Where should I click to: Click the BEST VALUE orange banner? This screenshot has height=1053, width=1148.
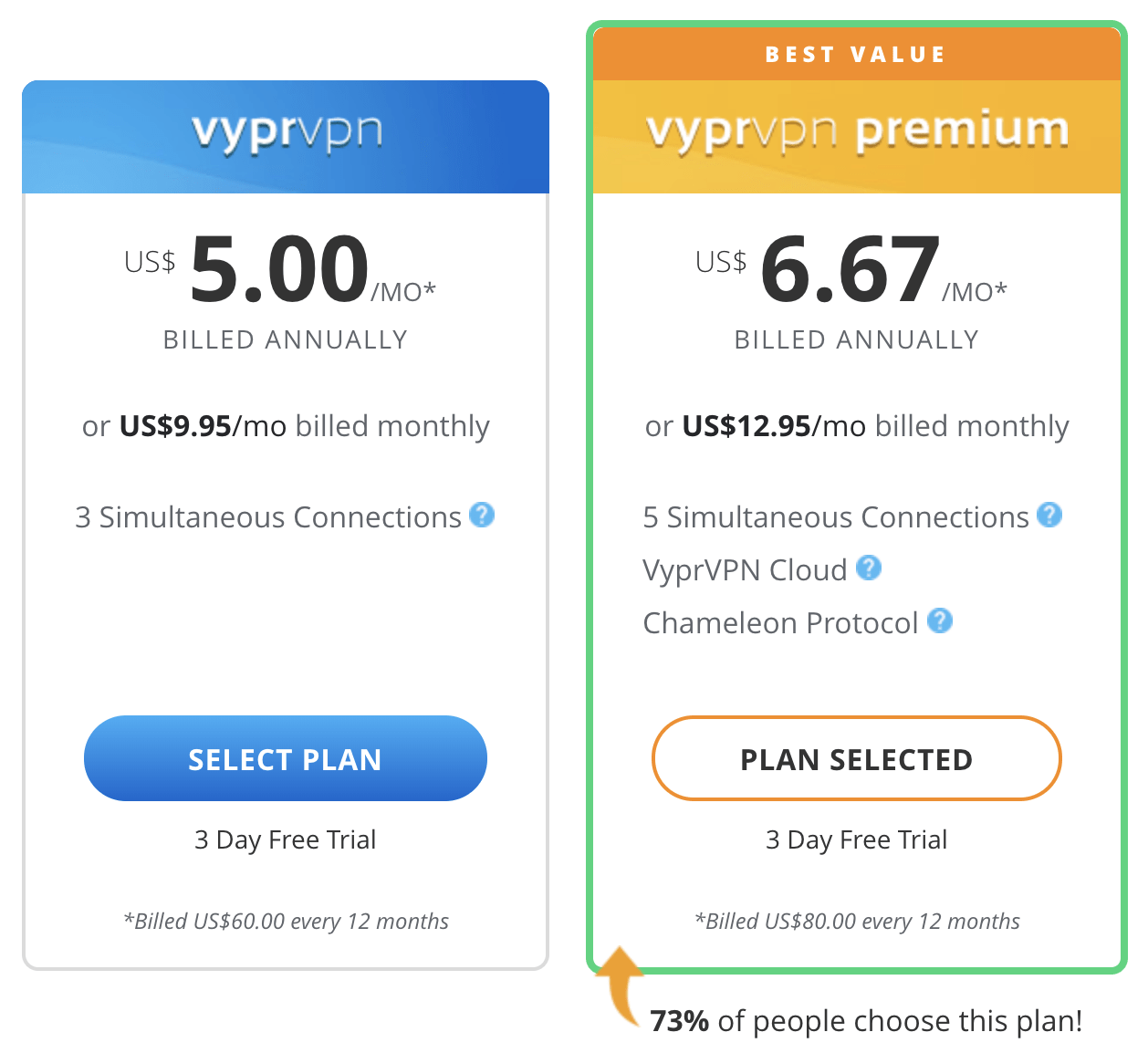click(857, 54)
